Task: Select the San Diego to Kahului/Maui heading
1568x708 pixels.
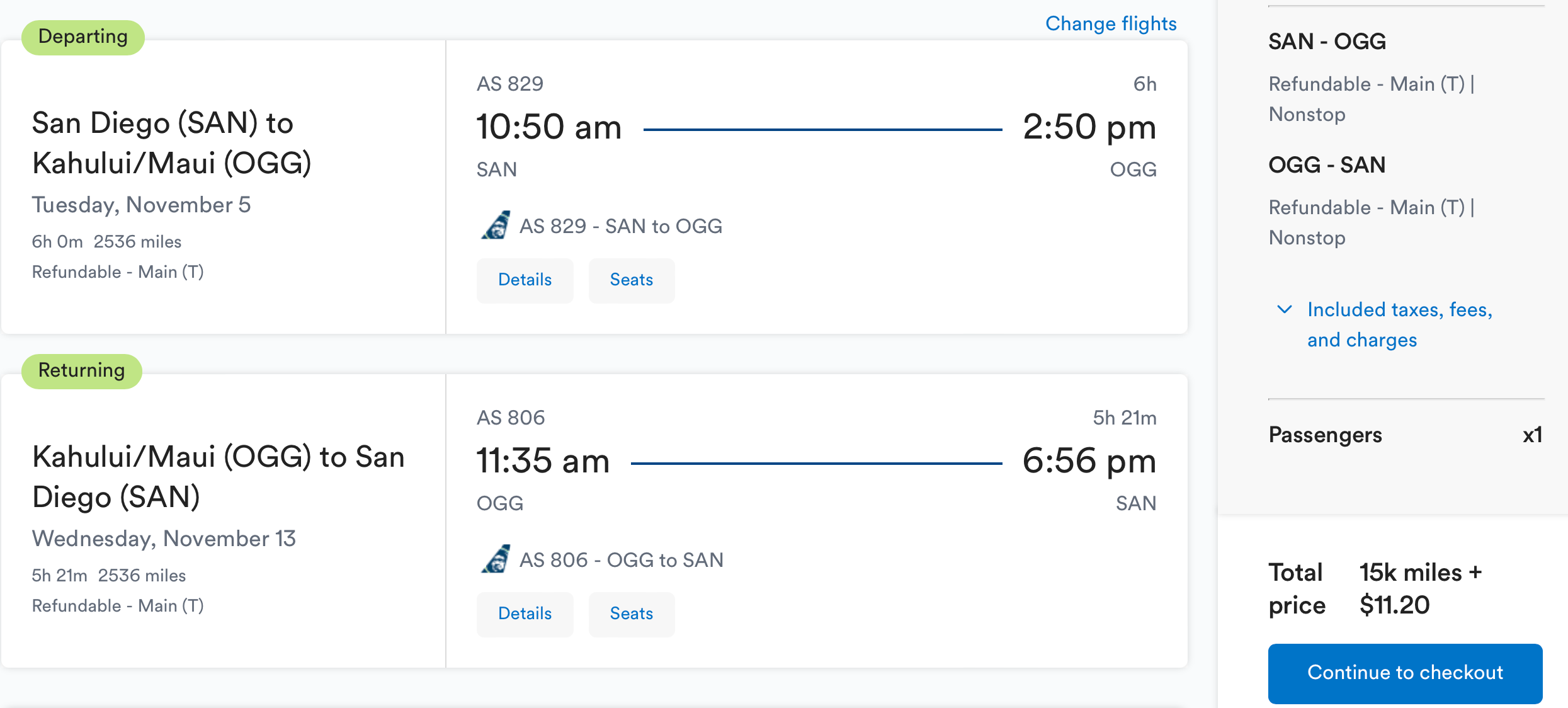Action: (x=172, y=143)
